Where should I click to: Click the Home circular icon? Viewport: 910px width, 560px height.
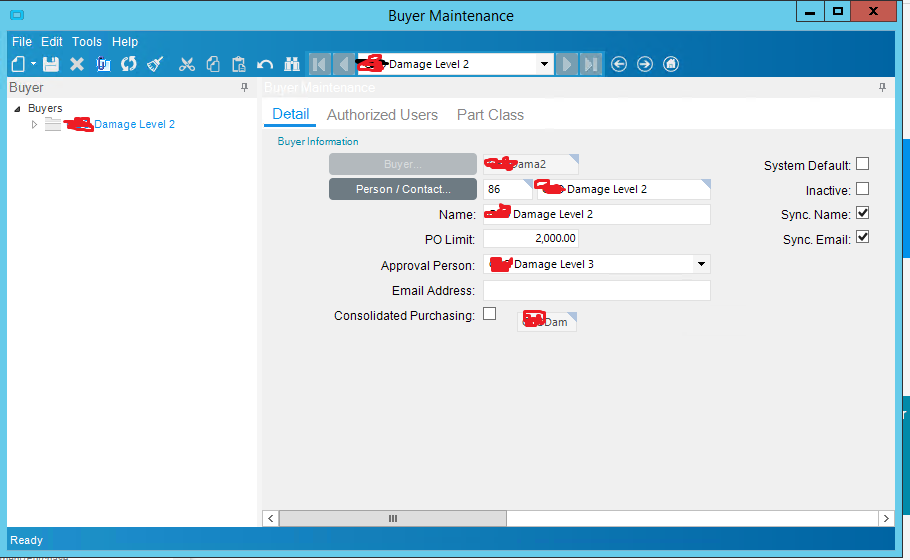[x=671, y=64]
